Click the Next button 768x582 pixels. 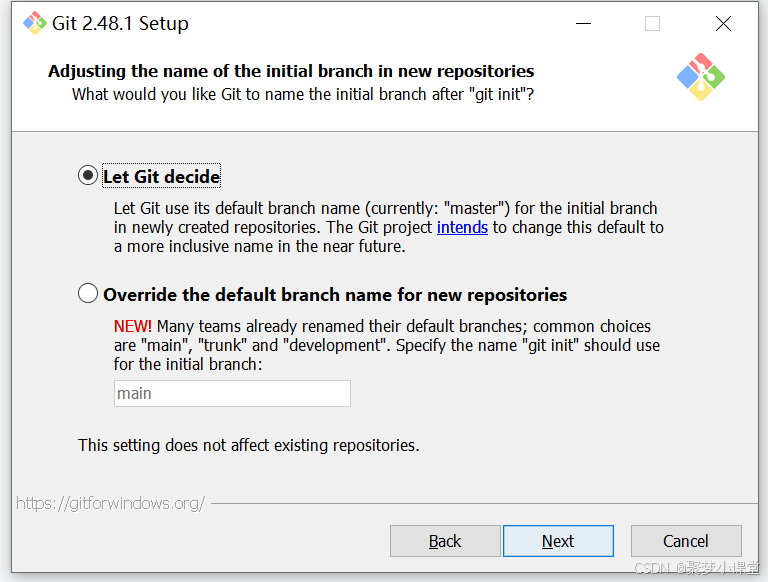pyautogui.click(x=558, y=541)
